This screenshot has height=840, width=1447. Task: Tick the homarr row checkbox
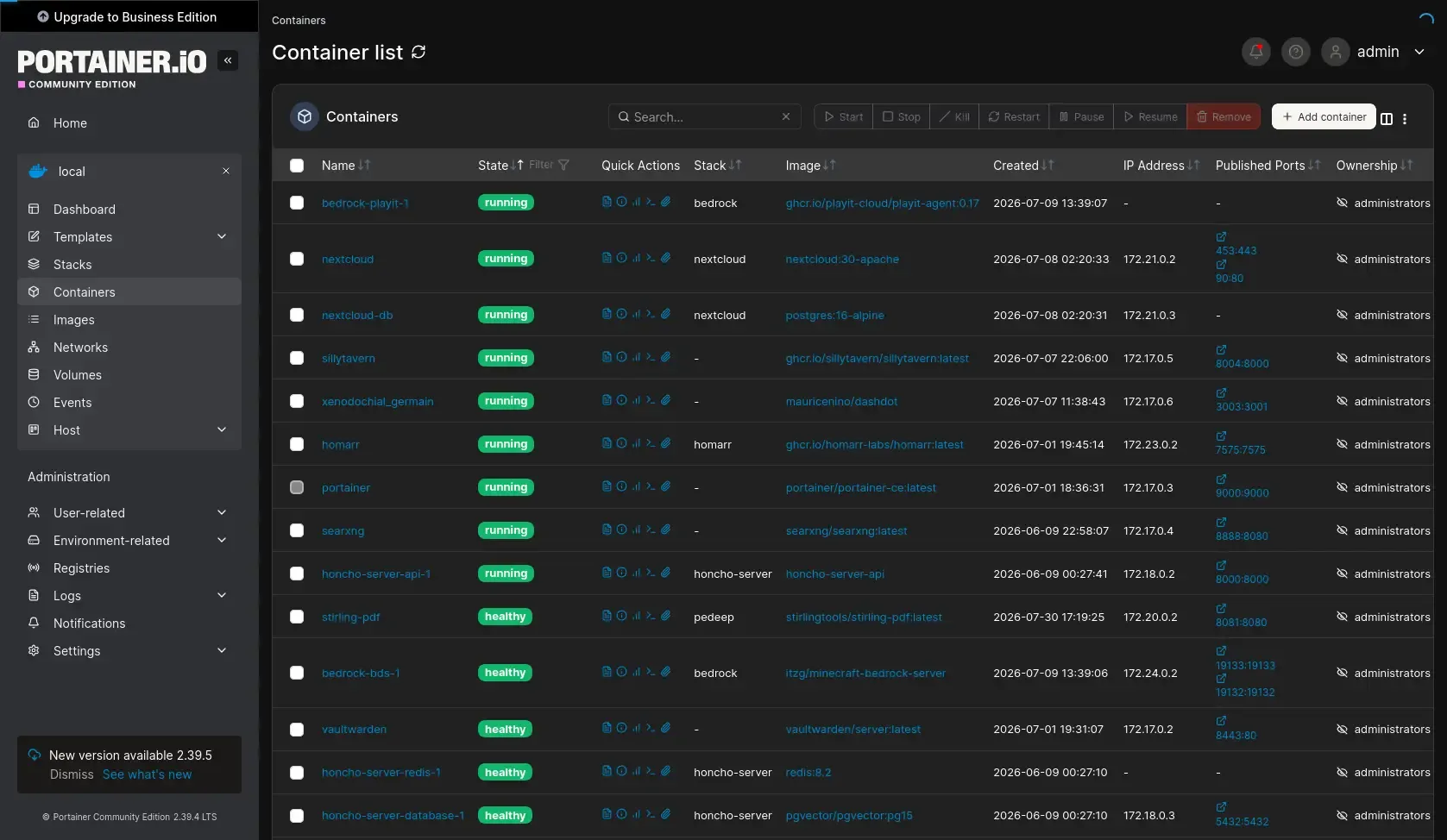tap(297, 444)
